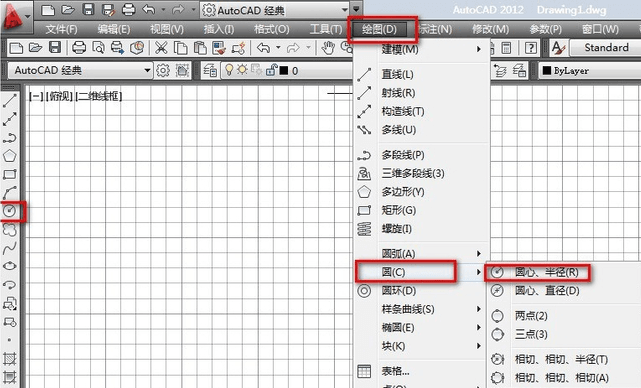The image size is (641, 388).
Task: Select the Ellipse tool in left toolbar
Action: pyautogui.click(x=9, y=266)
